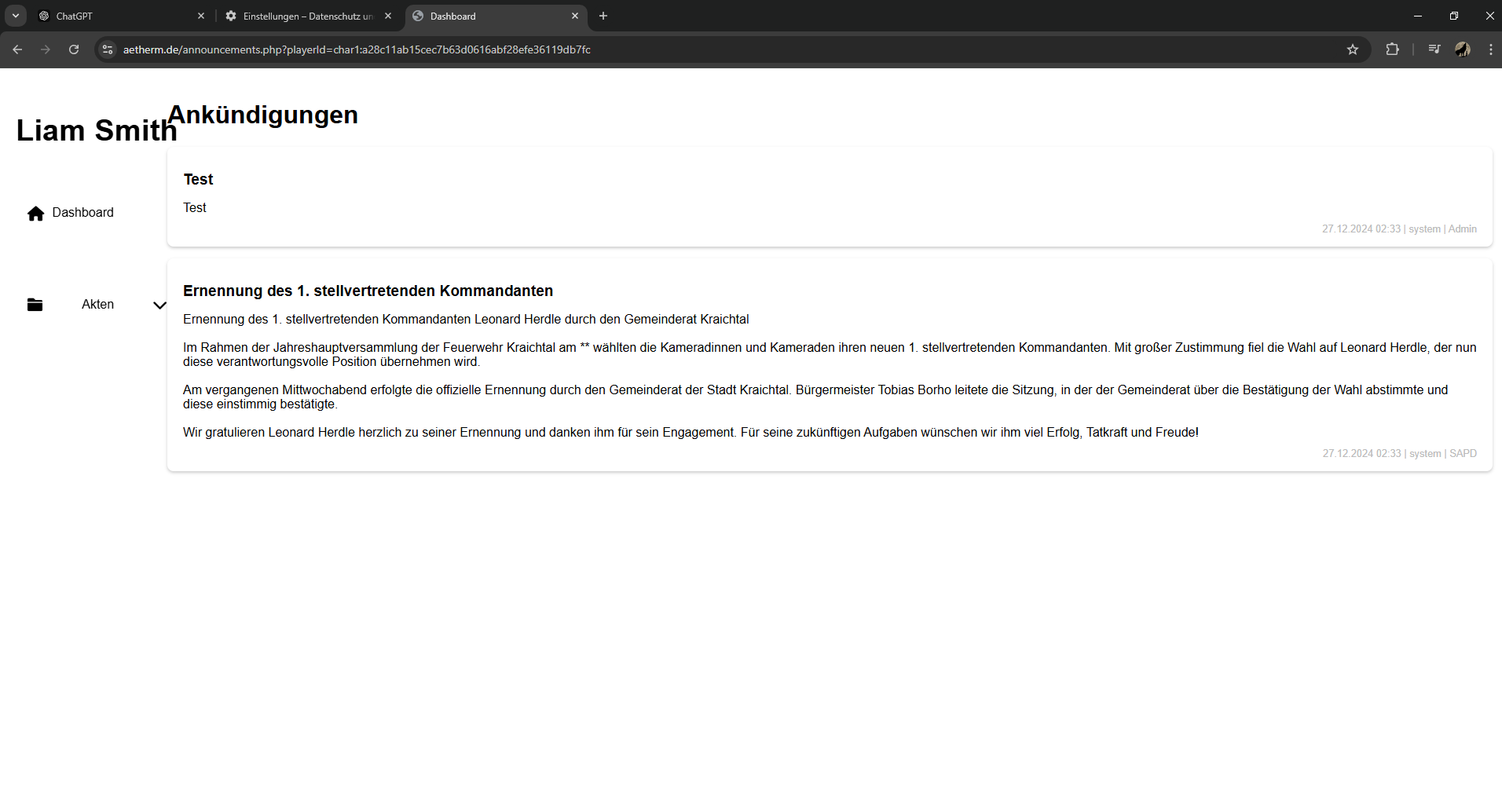Screen dimensions: 1502x812
Task: Switch to Einstellungen – Datenschutz tab
Action: (x=308, y=16)
